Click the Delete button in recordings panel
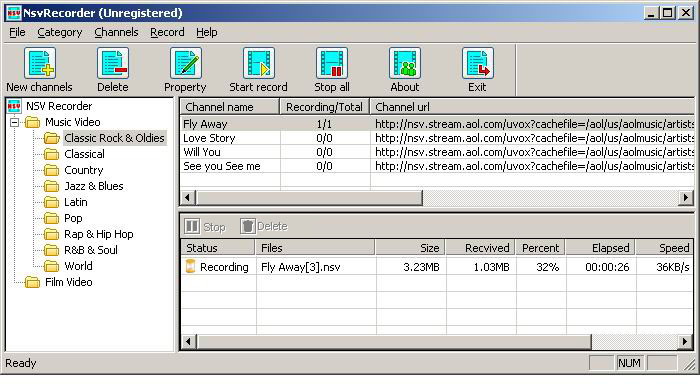The image size is (700, 384). [264, 226]
